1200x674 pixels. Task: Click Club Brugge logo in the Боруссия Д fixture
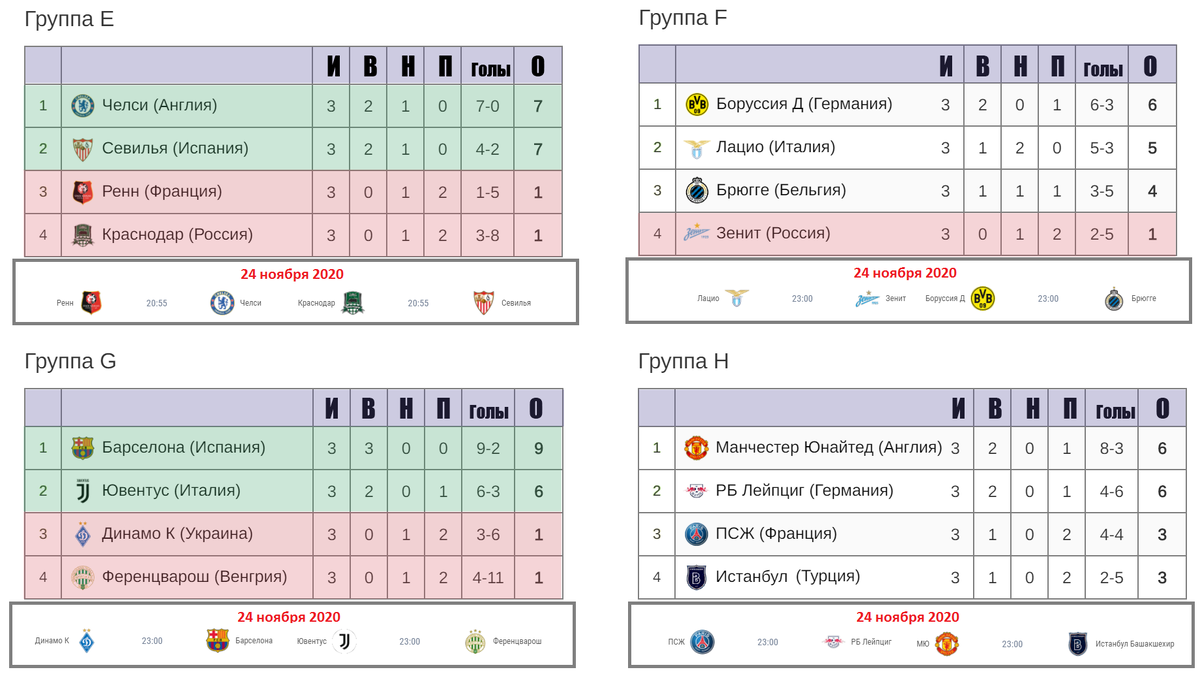click(1114, 299)
